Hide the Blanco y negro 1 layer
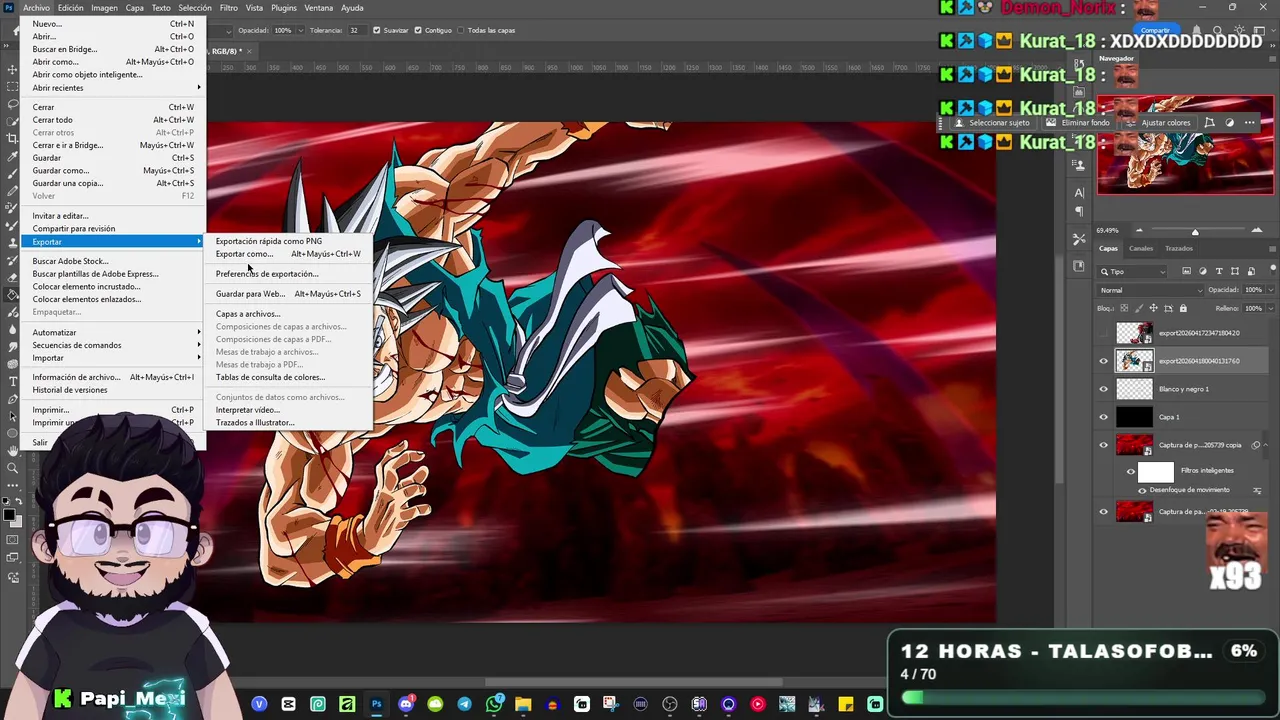 click(1104, 389)
